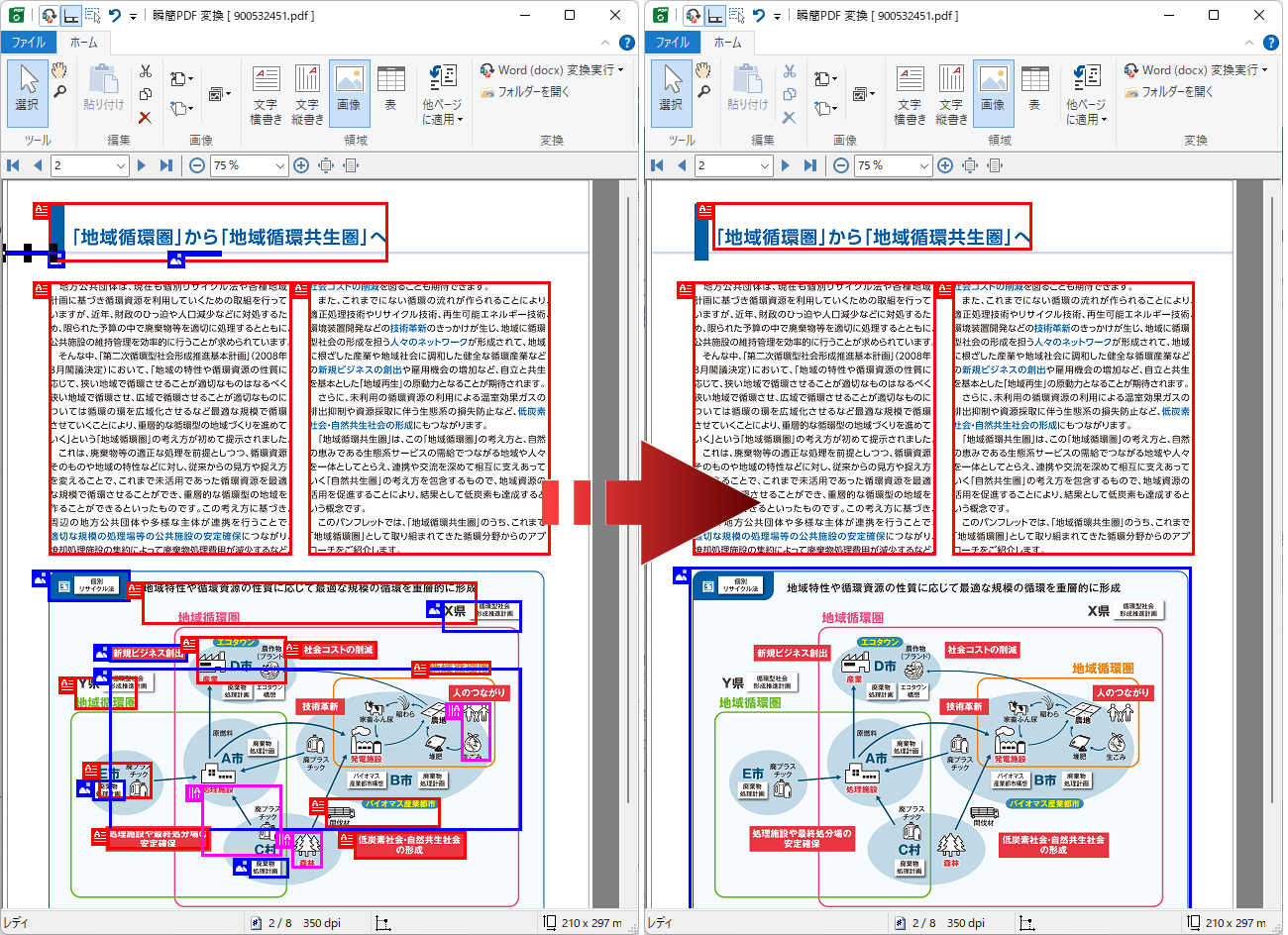This screenshot has height=935, width=1288.
Task: Go to last page in left window
Action: coord(165,165)
